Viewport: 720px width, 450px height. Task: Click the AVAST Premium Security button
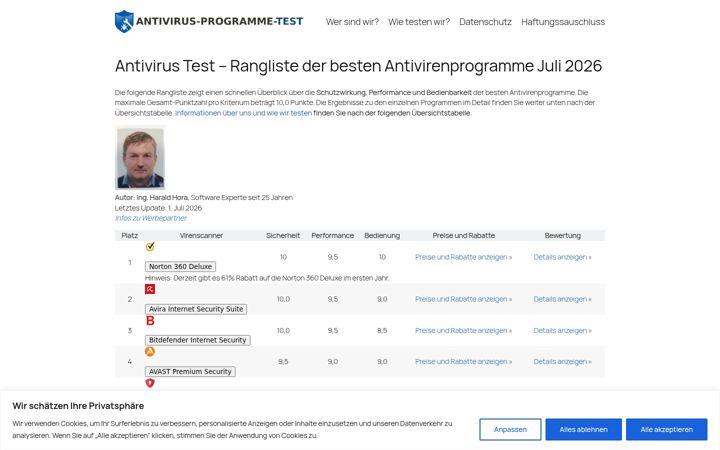pyautogui.click(x=190, y=371)
